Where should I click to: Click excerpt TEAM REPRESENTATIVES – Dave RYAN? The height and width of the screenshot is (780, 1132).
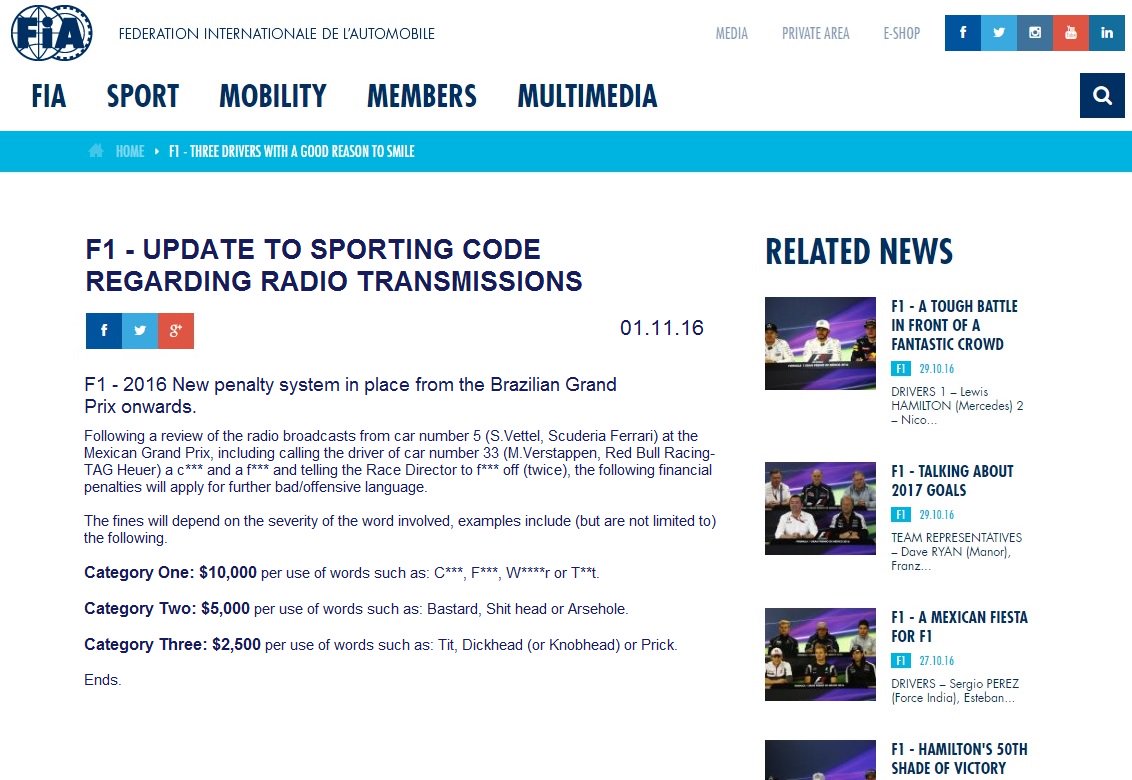click(x=957, y=551)
